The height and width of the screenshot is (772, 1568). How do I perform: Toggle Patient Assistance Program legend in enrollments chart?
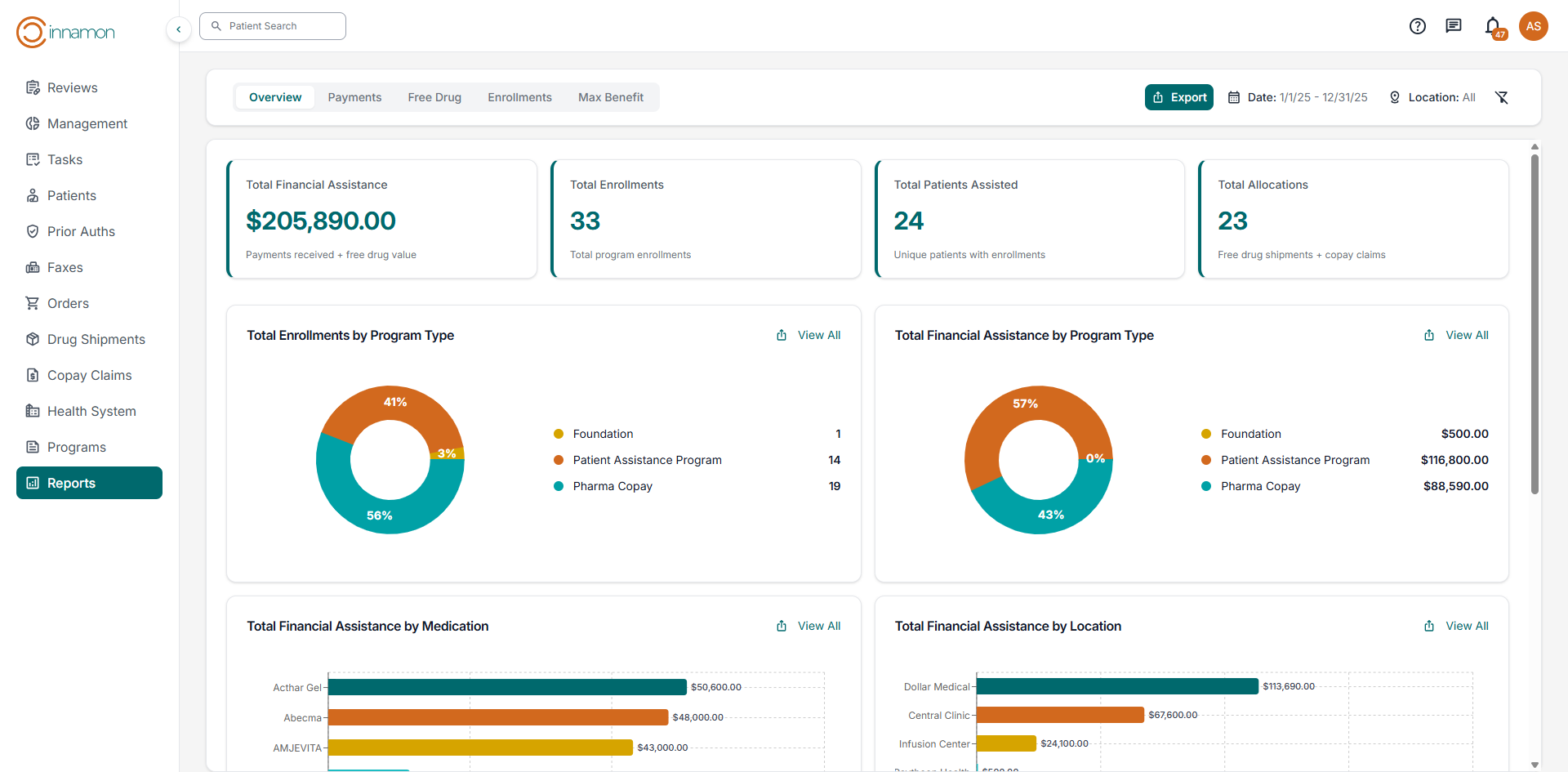[647, 460]
